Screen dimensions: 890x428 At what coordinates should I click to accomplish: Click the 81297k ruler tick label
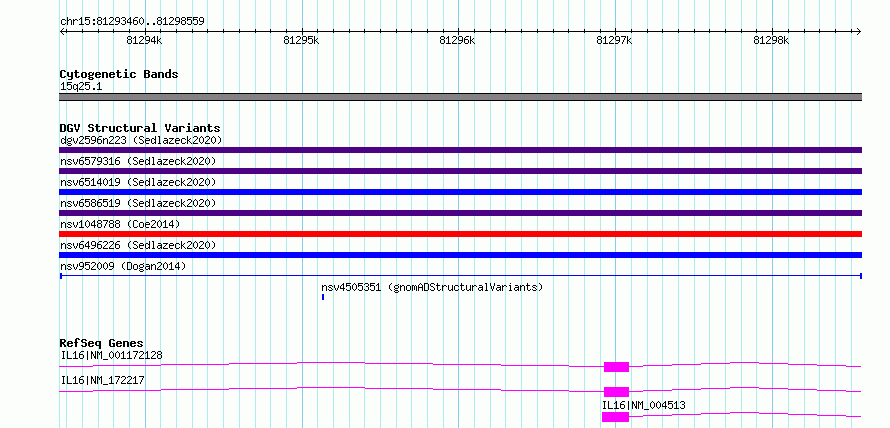click(616, 40)
